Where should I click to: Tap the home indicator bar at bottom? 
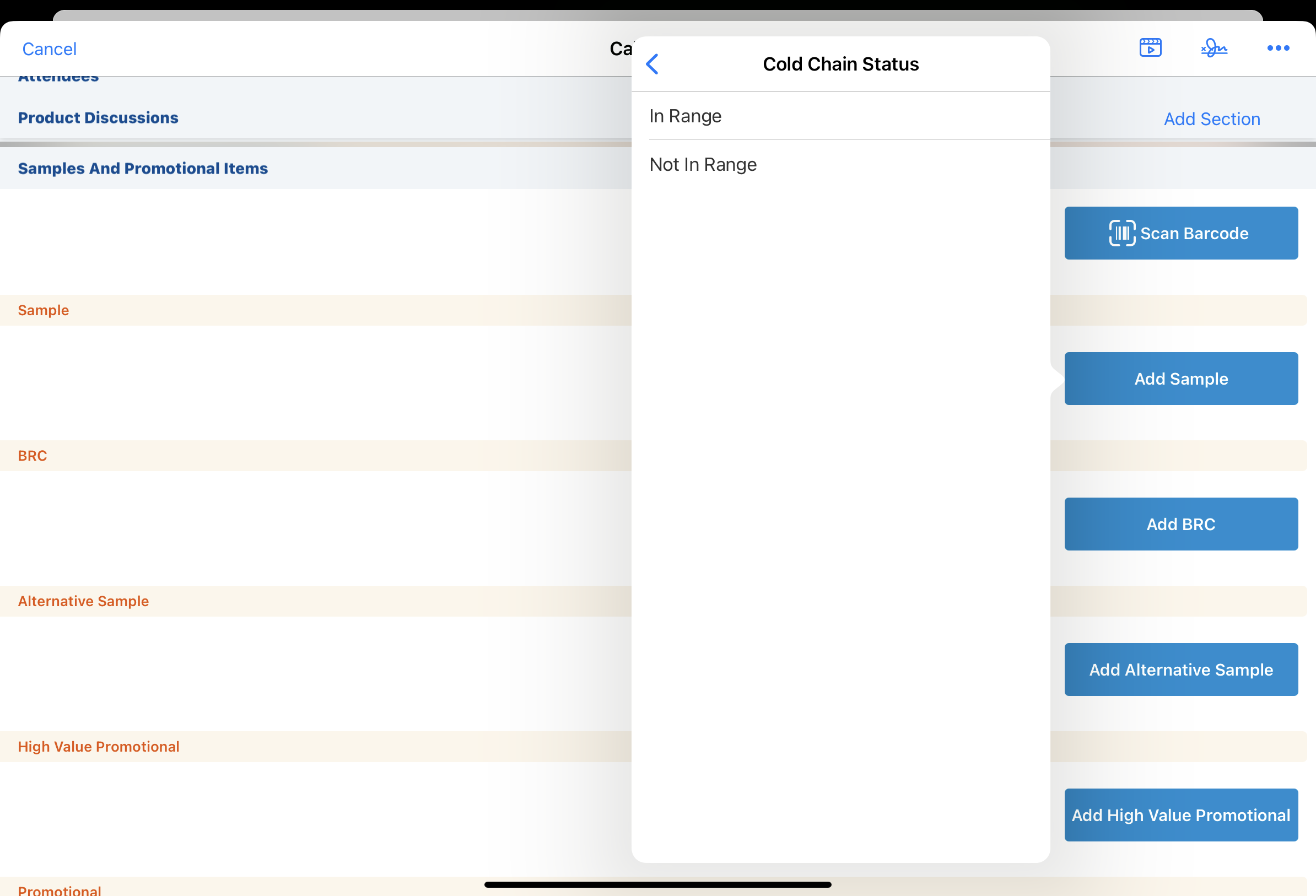(657, 884)
